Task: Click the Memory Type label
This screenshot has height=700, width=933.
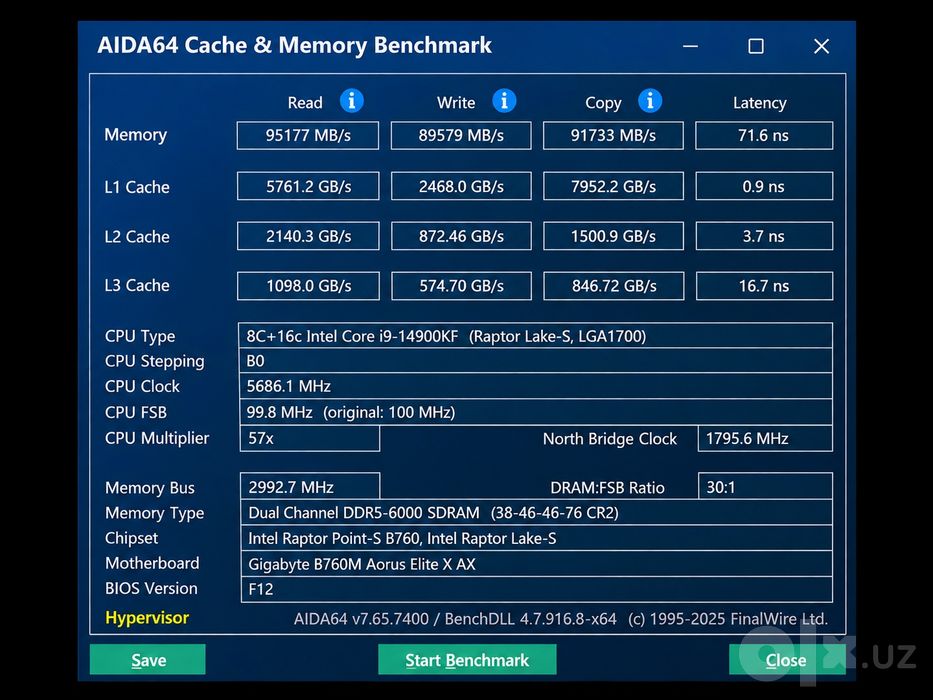Action: (155, 513)
